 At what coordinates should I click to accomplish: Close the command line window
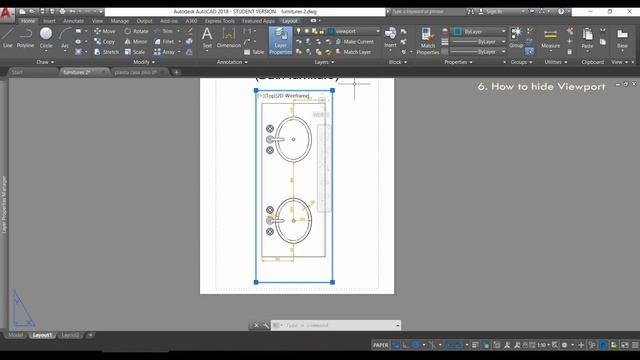point(256,325)
